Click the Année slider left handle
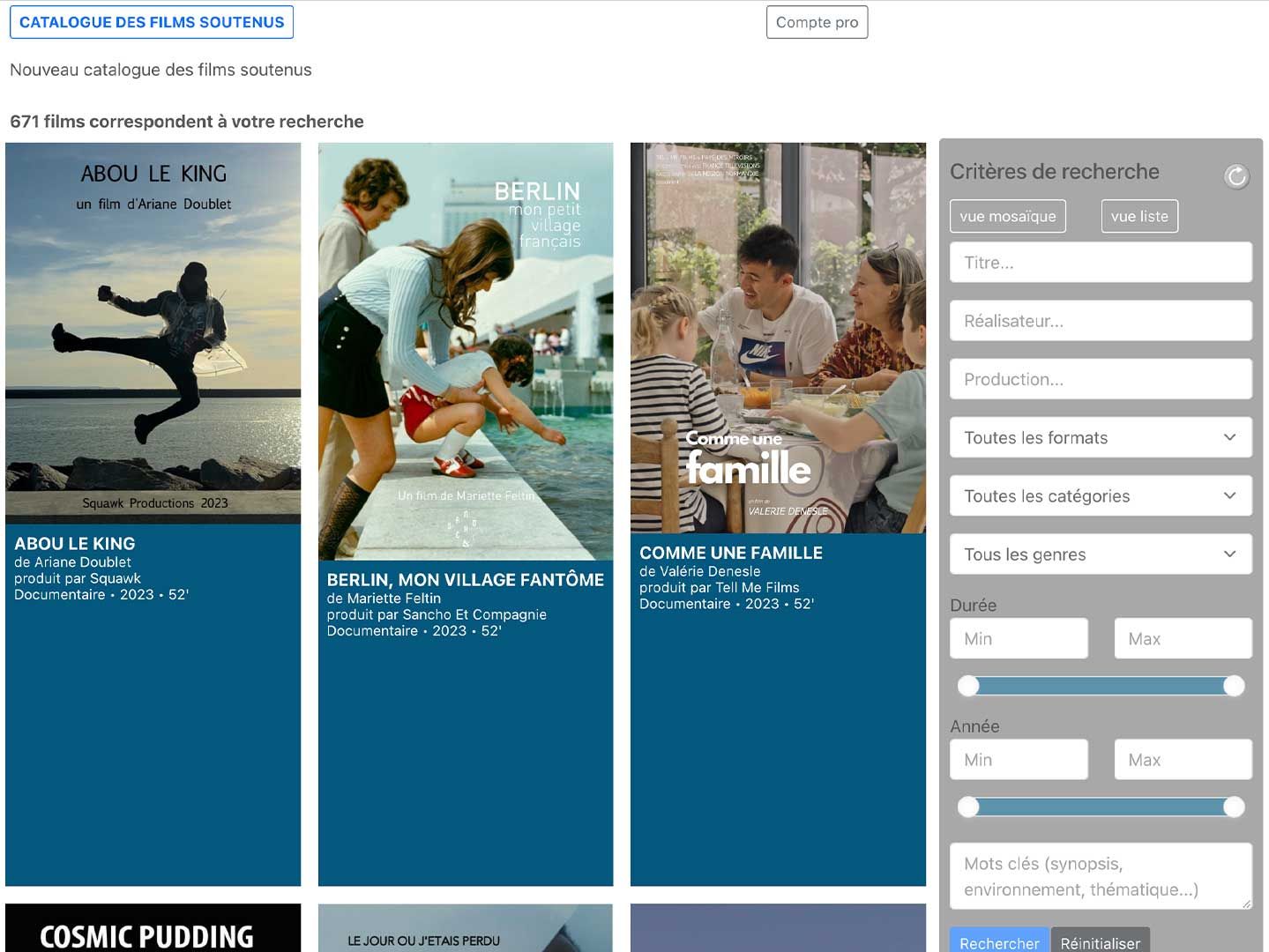 [968, 807]
